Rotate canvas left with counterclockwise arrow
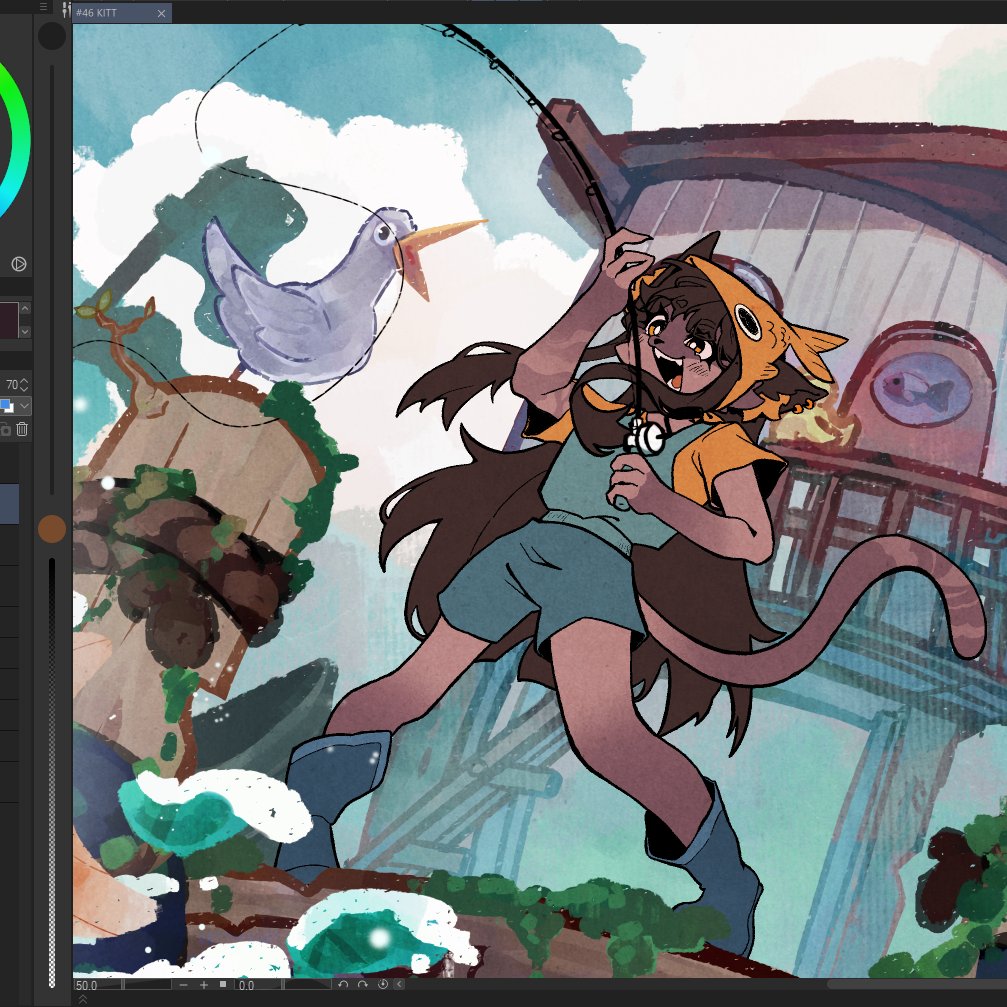This screenshot has height=1007, width=1007. [x=343, y=984]
